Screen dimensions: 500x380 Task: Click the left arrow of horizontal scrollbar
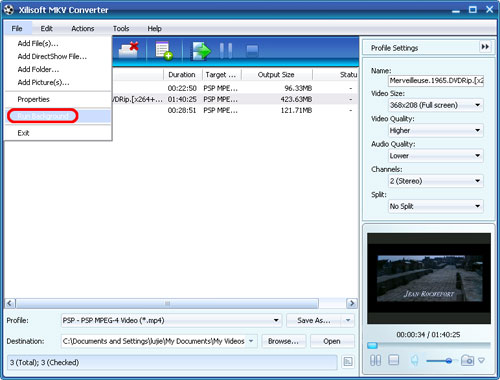(x=10, y=303)
